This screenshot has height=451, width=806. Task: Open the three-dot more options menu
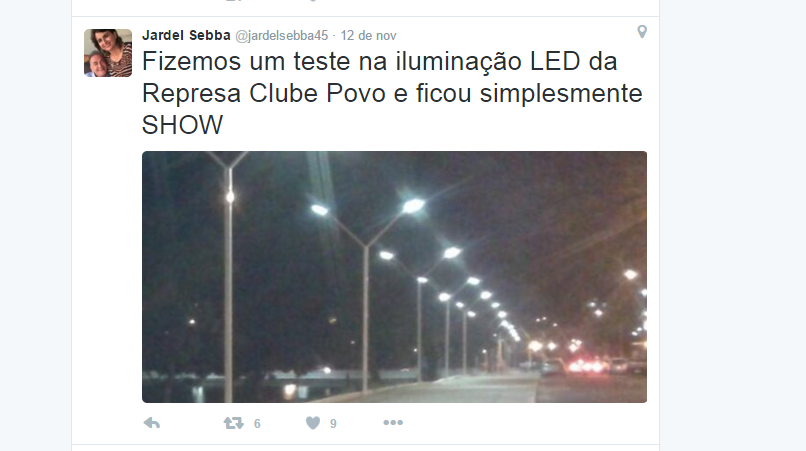coord(393,423)
